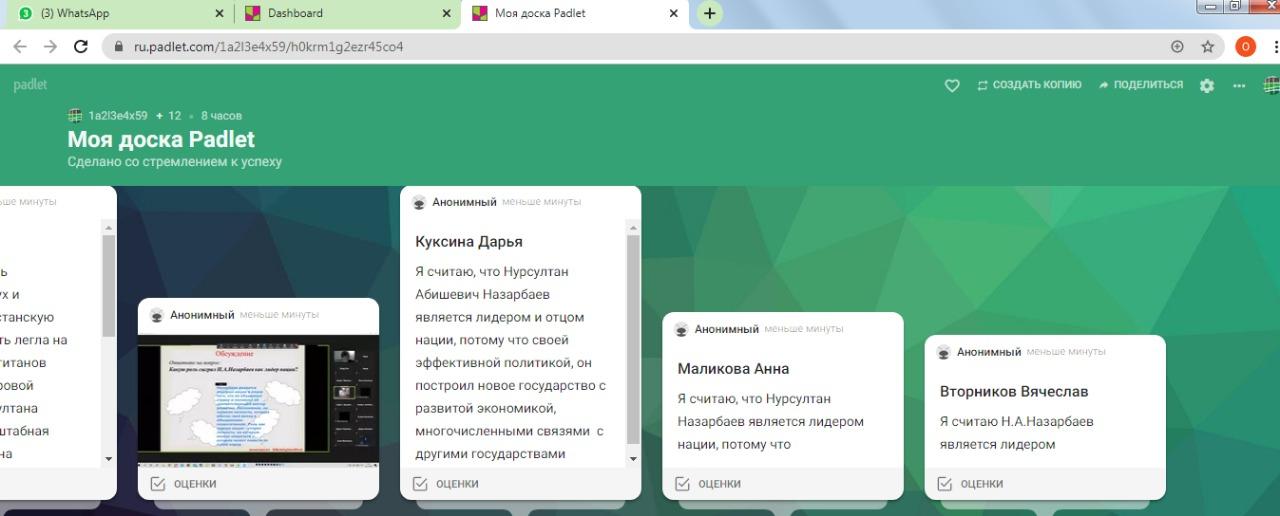Click the padlet logo
The width and height of the screenshot is (1280, 516).
(30, 85)
